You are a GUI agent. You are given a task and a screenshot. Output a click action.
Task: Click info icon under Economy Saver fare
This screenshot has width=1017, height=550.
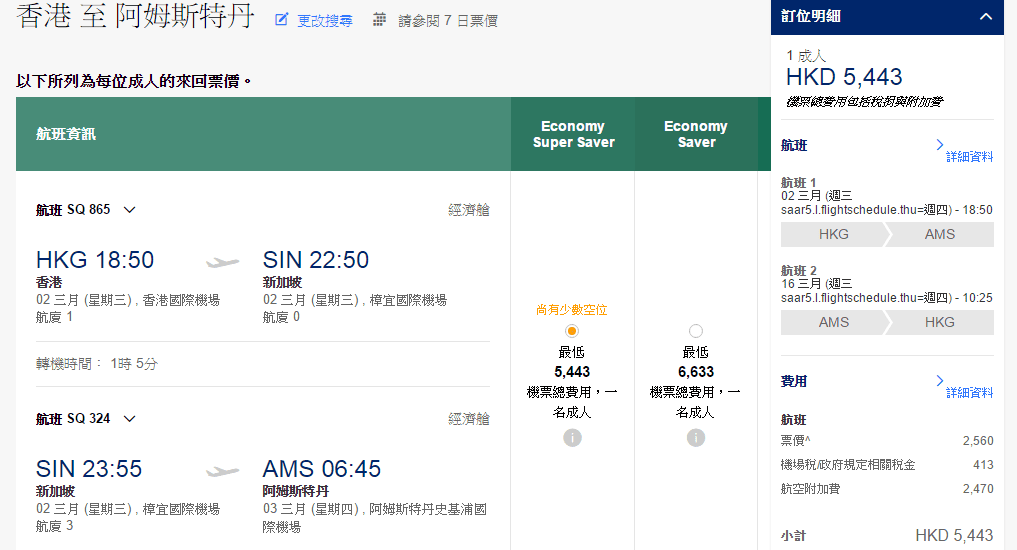tap(696, 437)
